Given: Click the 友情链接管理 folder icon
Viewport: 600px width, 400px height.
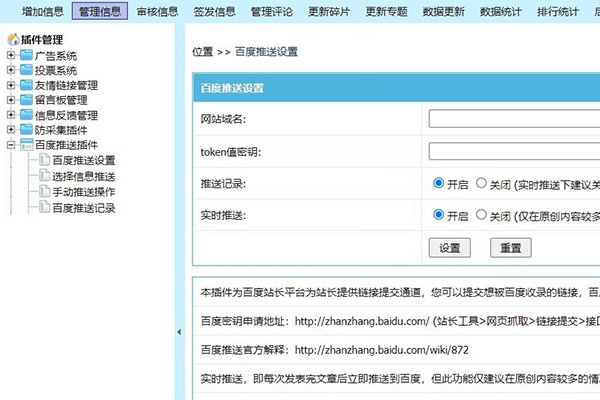Looking at the screenshot, I should point(26,86).
